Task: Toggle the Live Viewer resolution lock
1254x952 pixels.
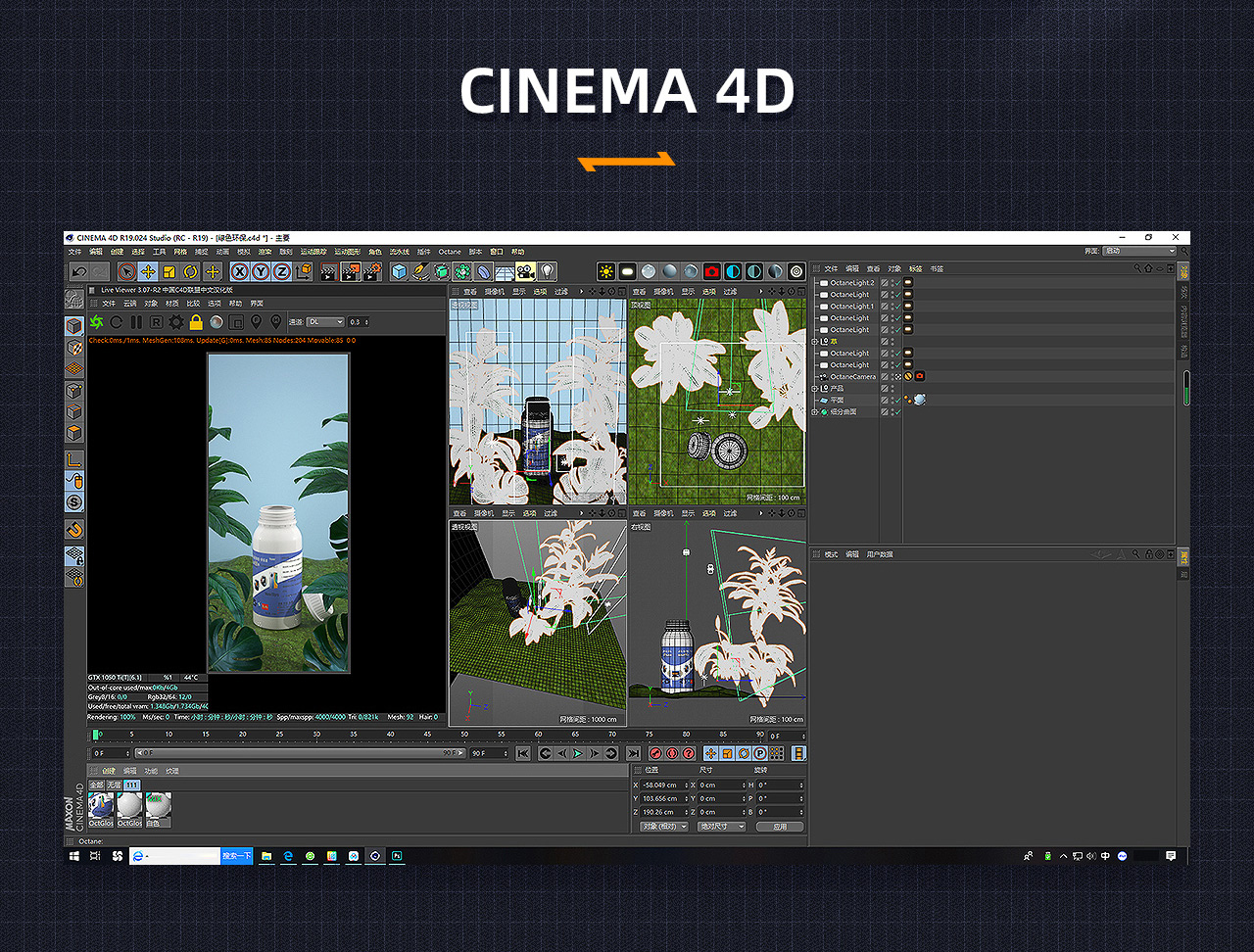Action: tap(196, 321)
